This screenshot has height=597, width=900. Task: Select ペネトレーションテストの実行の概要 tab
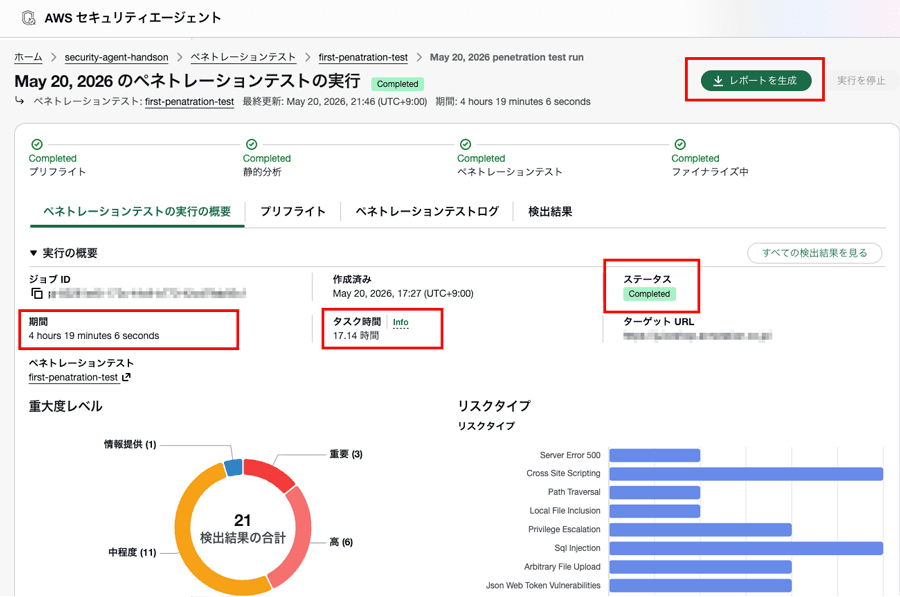137,211
